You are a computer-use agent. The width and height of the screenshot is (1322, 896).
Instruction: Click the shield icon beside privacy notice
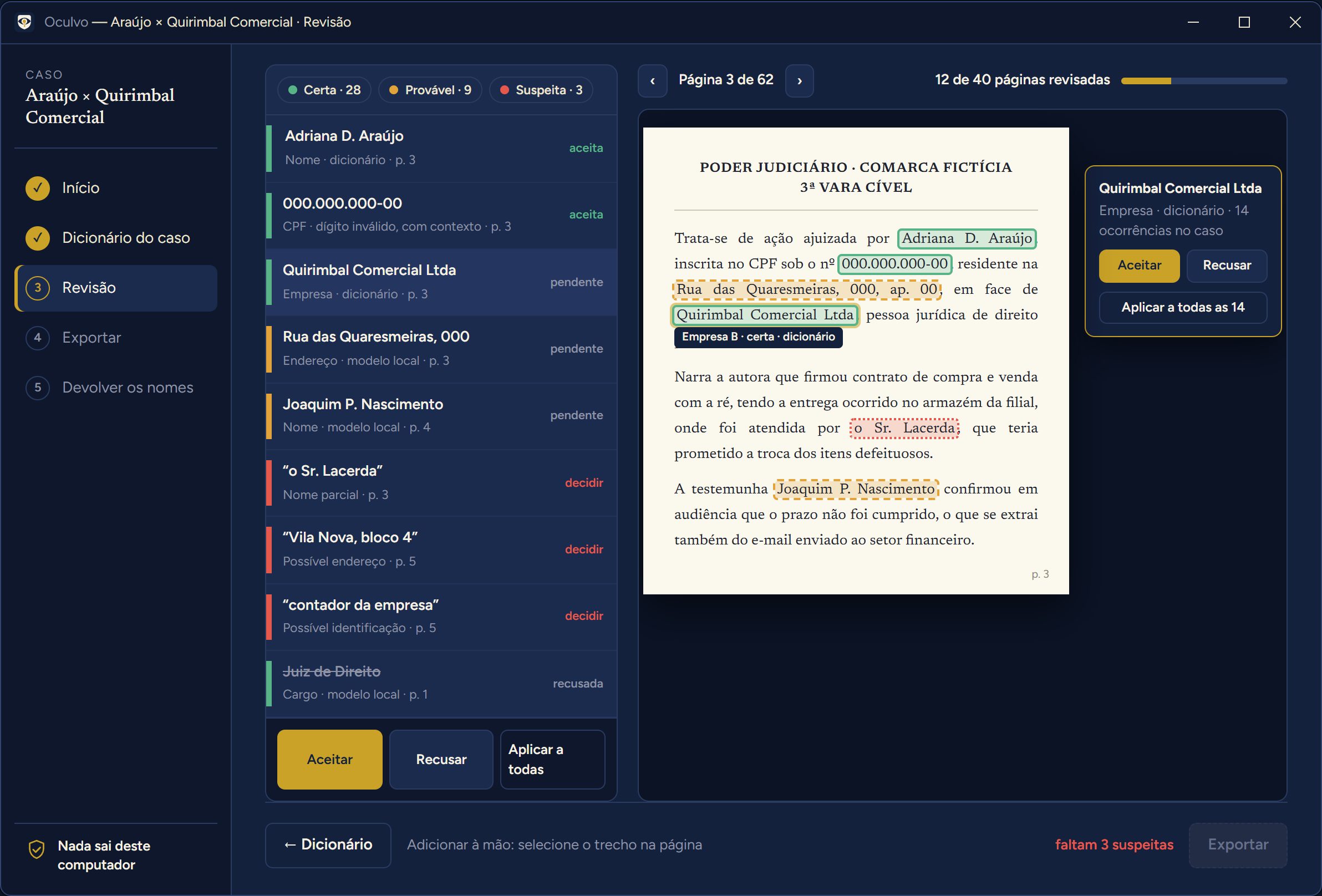click(37, 849)
